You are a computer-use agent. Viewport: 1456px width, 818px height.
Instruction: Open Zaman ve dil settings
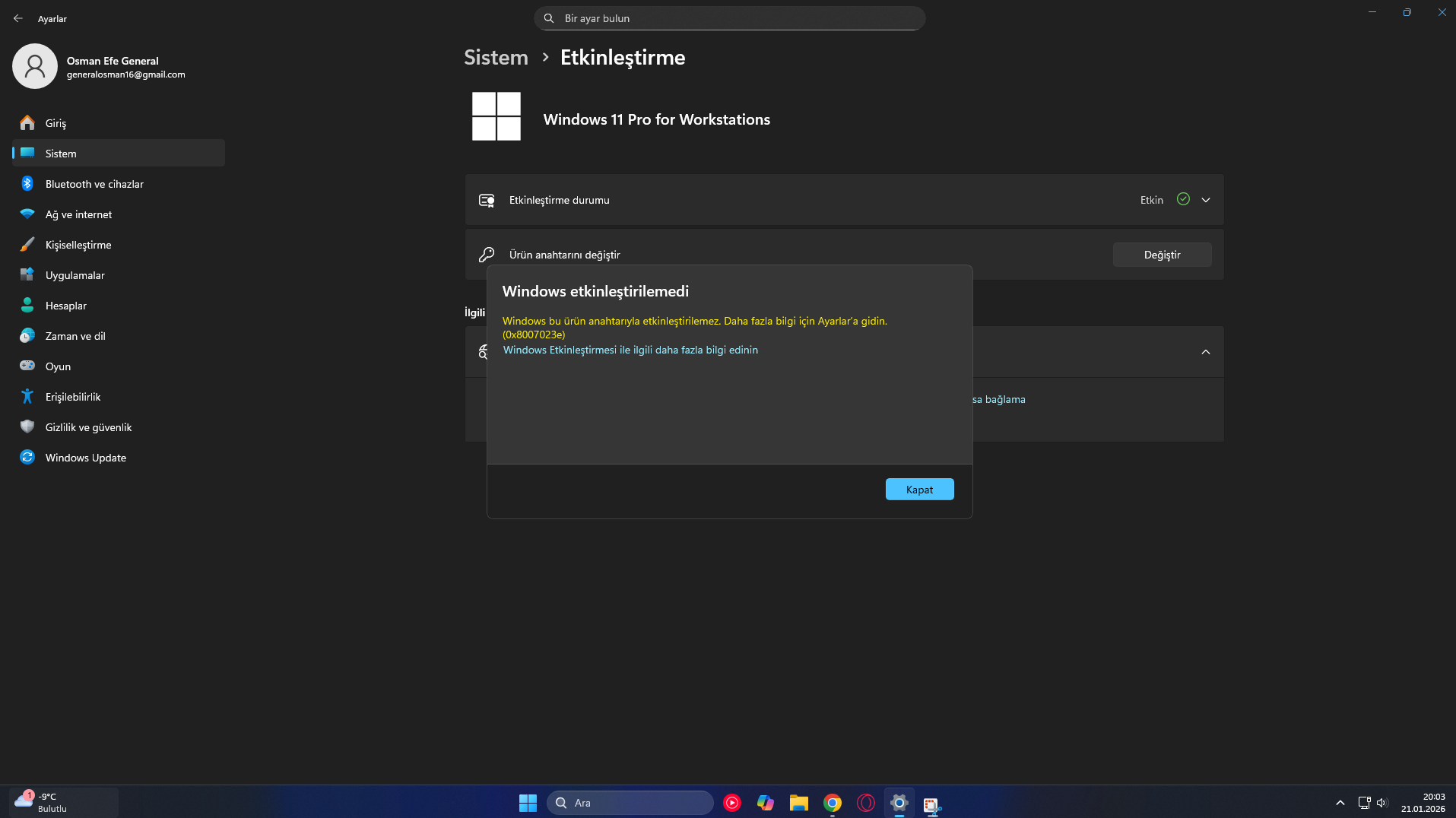click(x=119, y=335)
